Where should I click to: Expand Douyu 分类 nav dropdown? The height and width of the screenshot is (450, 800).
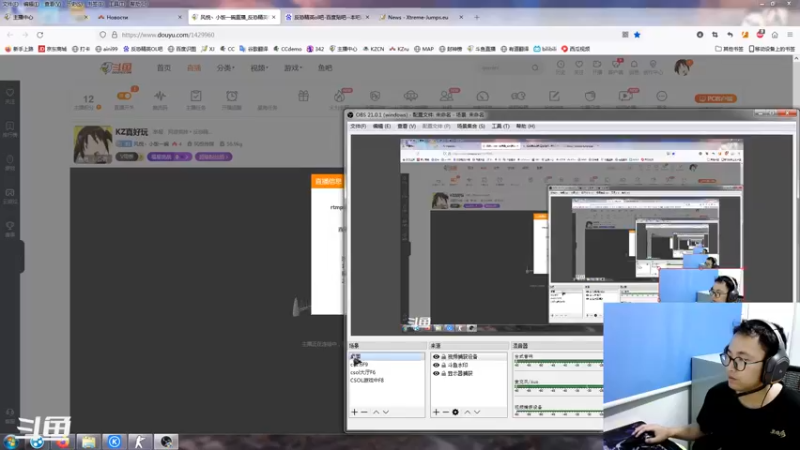point(225,68)
